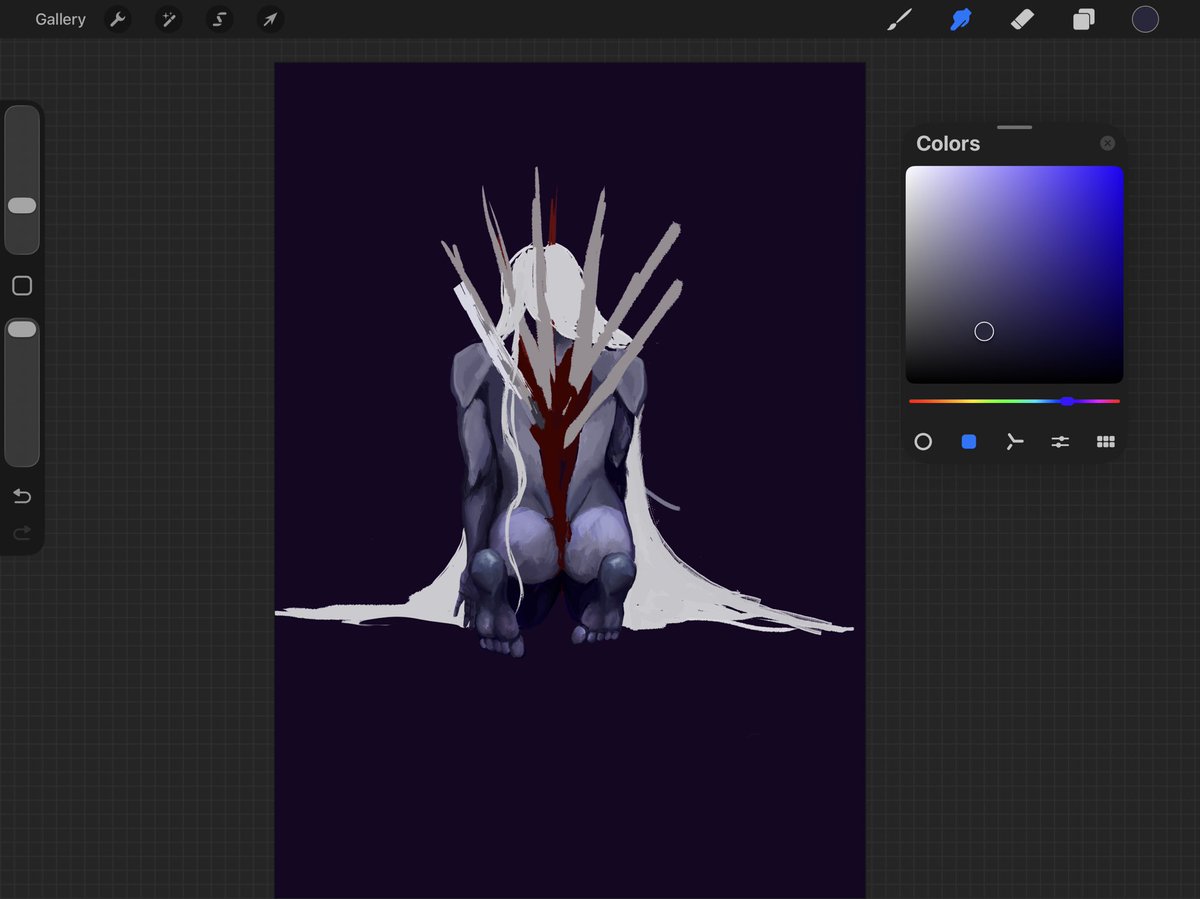Viewport: 1200px width, 899px height.
Task: Switch to the Value sliders color mode
Action: coord(1060,441)
